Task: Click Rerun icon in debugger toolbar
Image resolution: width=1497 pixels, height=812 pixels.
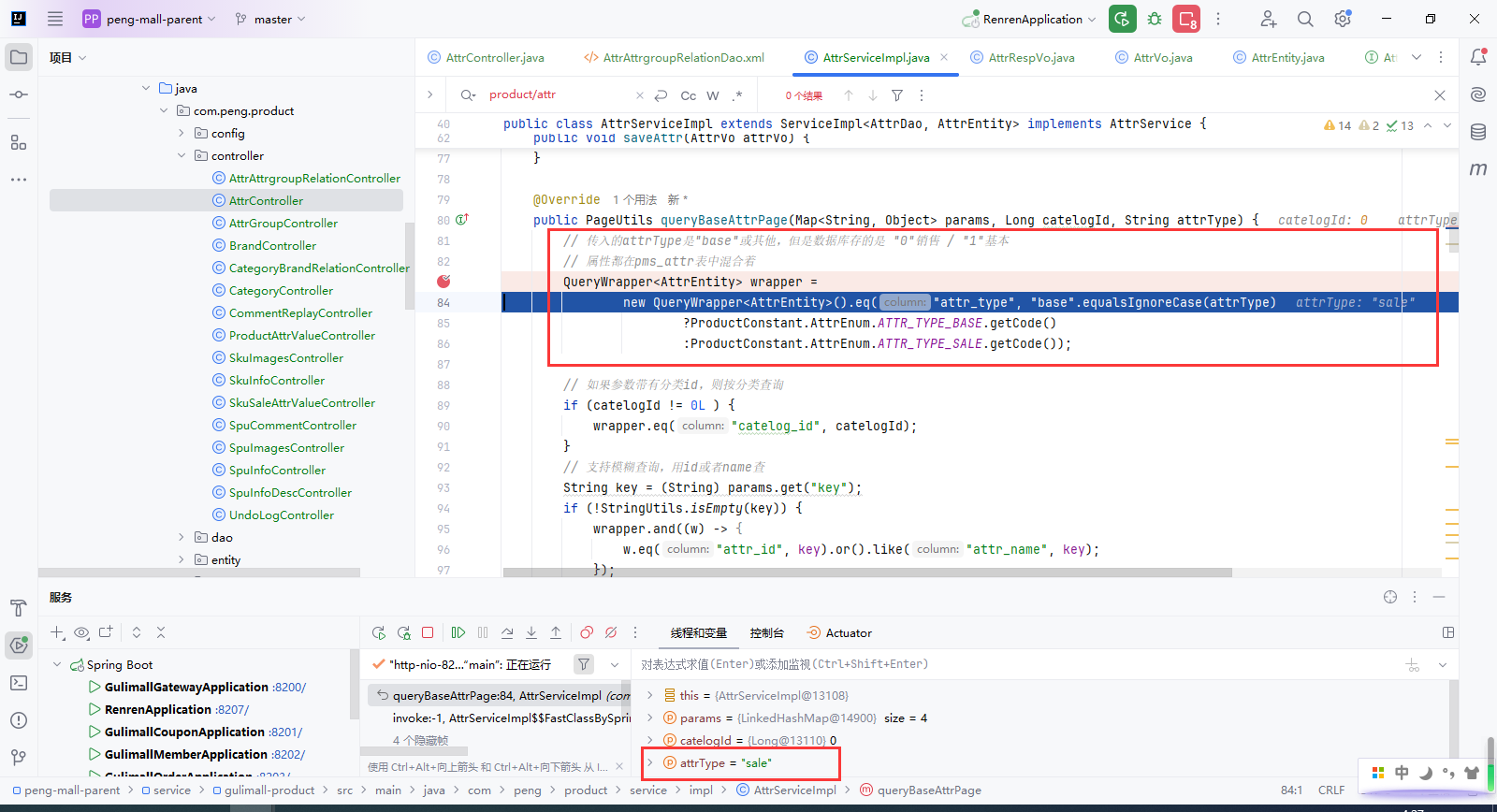Action: click(x=379, y=633)
